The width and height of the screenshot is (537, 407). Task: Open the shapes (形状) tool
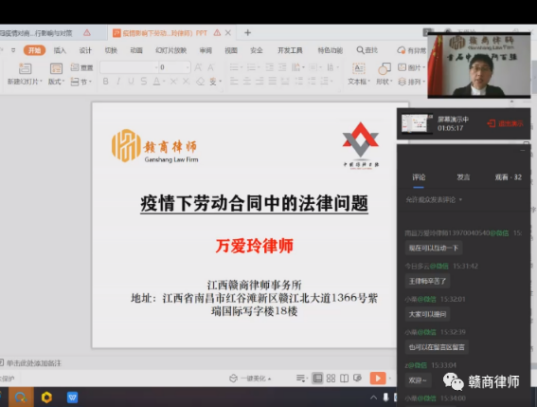click(x=384, y=74)
